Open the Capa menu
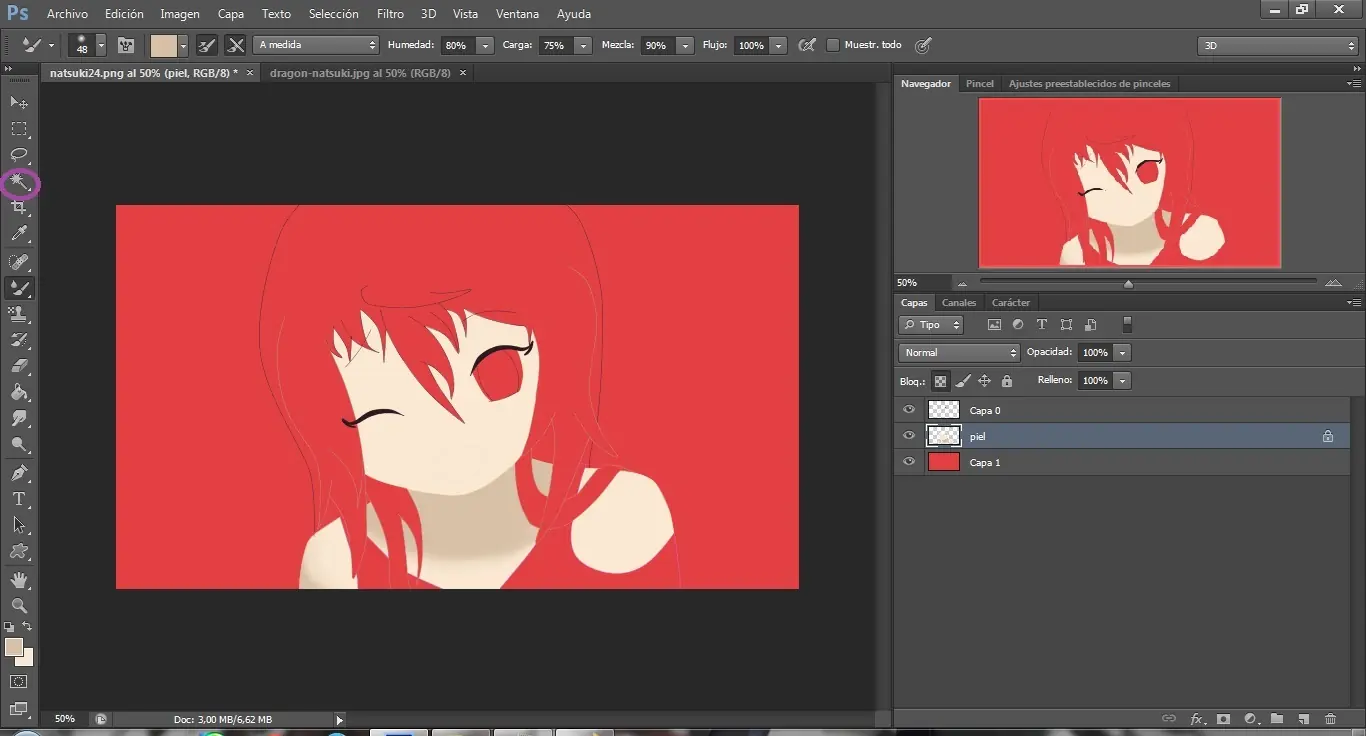The image size is (1366, 736). click(231, 14)
